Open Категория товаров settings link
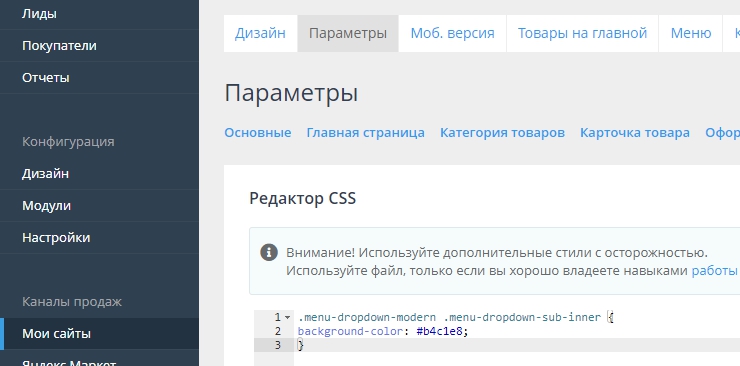 point(502,133)
